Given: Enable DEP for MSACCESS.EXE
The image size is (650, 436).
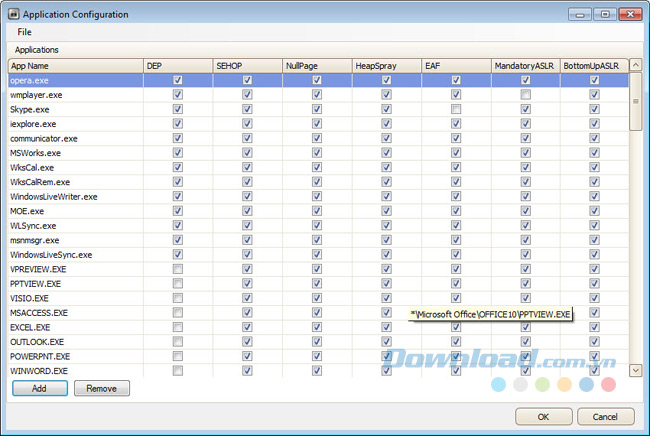Looking at the screenshot, I should pos(178,312).
